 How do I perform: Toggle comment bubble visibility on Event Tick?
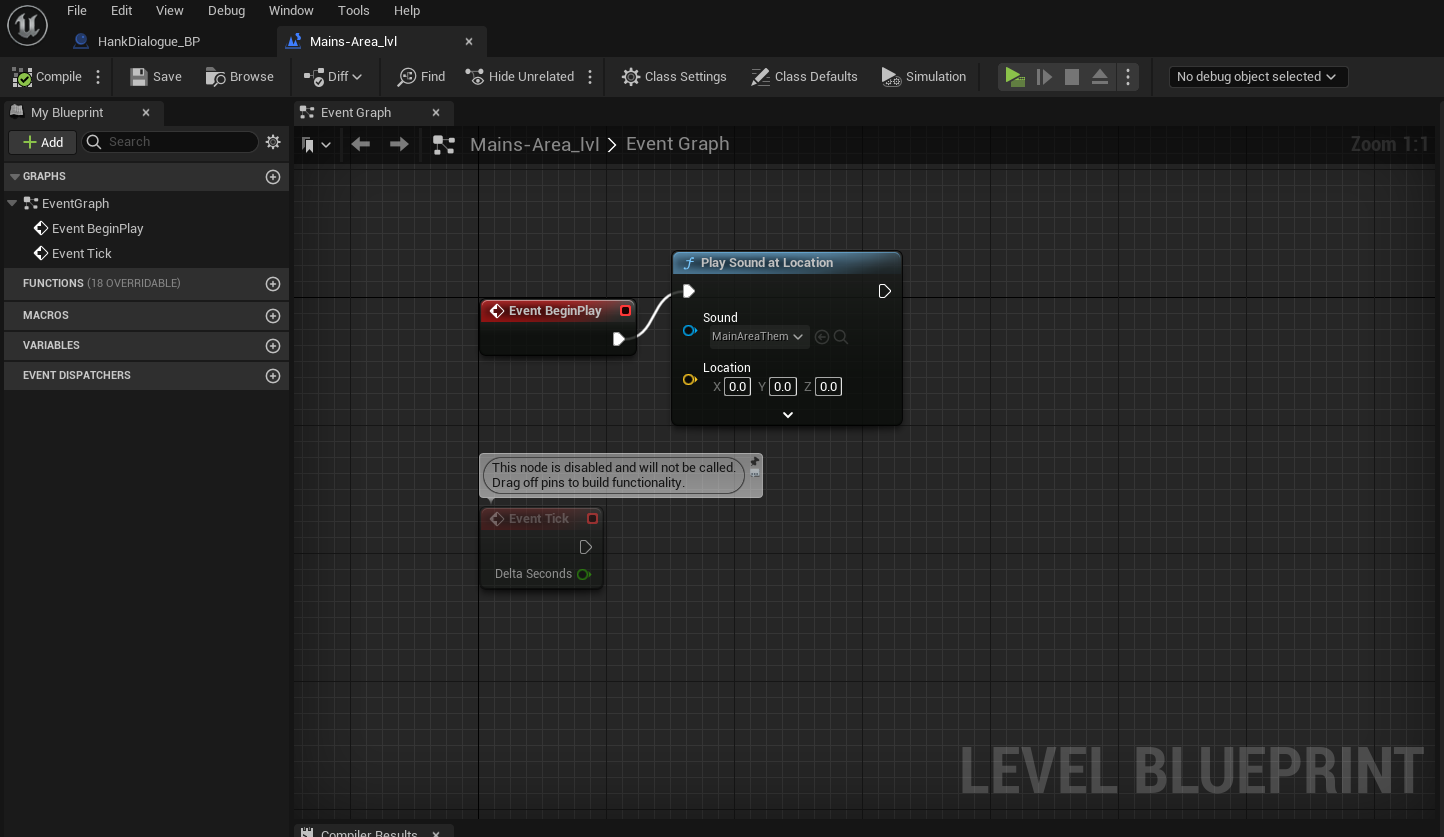click(755, 474)
